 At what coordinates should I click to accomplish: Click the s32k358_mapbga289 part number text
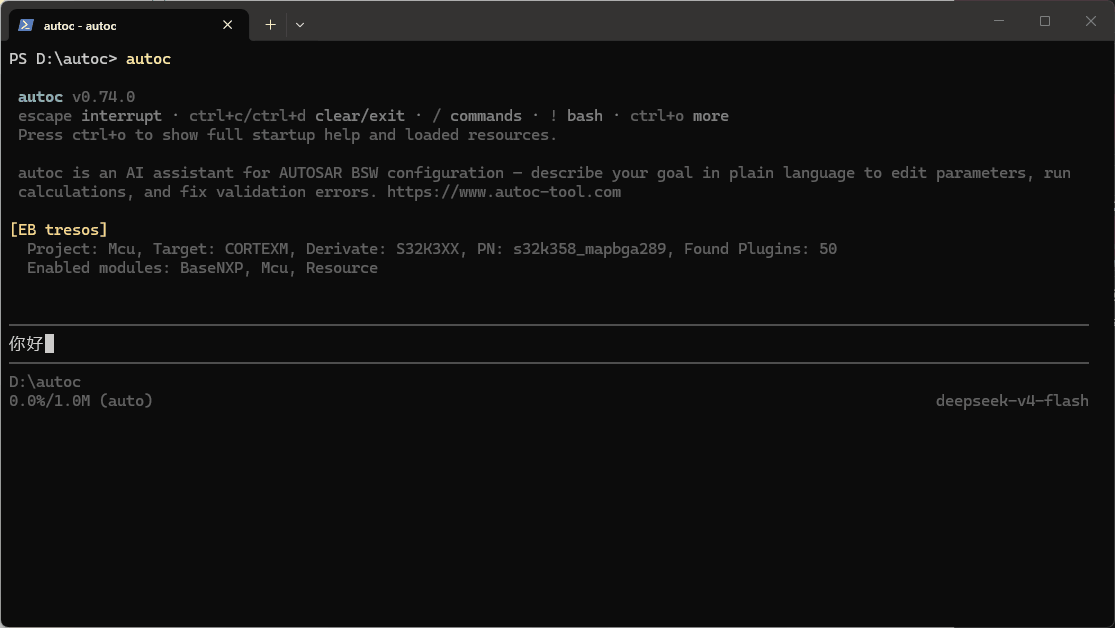[x=589, y=249]
